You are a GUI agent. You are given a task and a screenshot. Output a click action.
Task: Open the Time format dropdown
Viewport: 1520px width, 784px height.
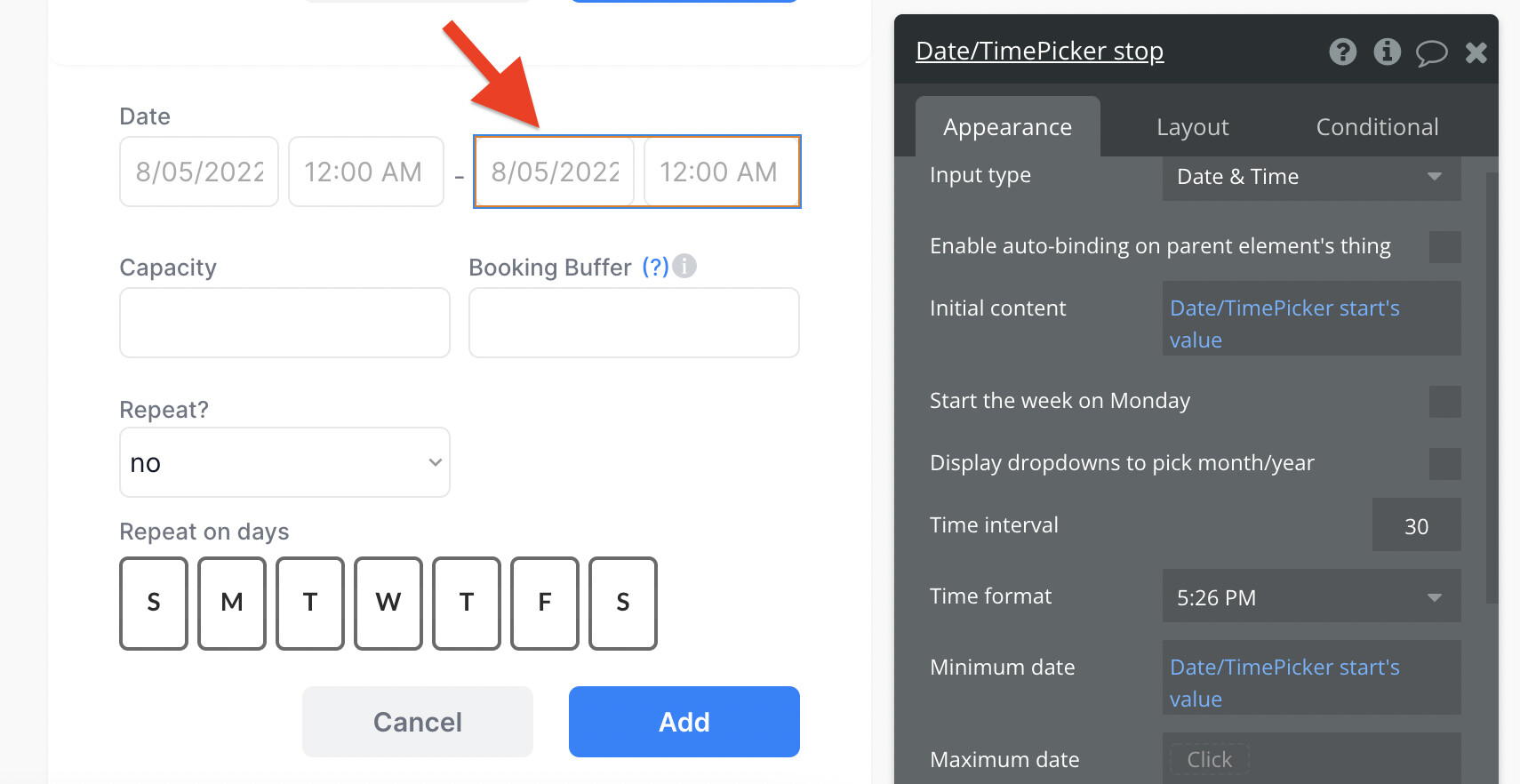(x=1311, y=596)
